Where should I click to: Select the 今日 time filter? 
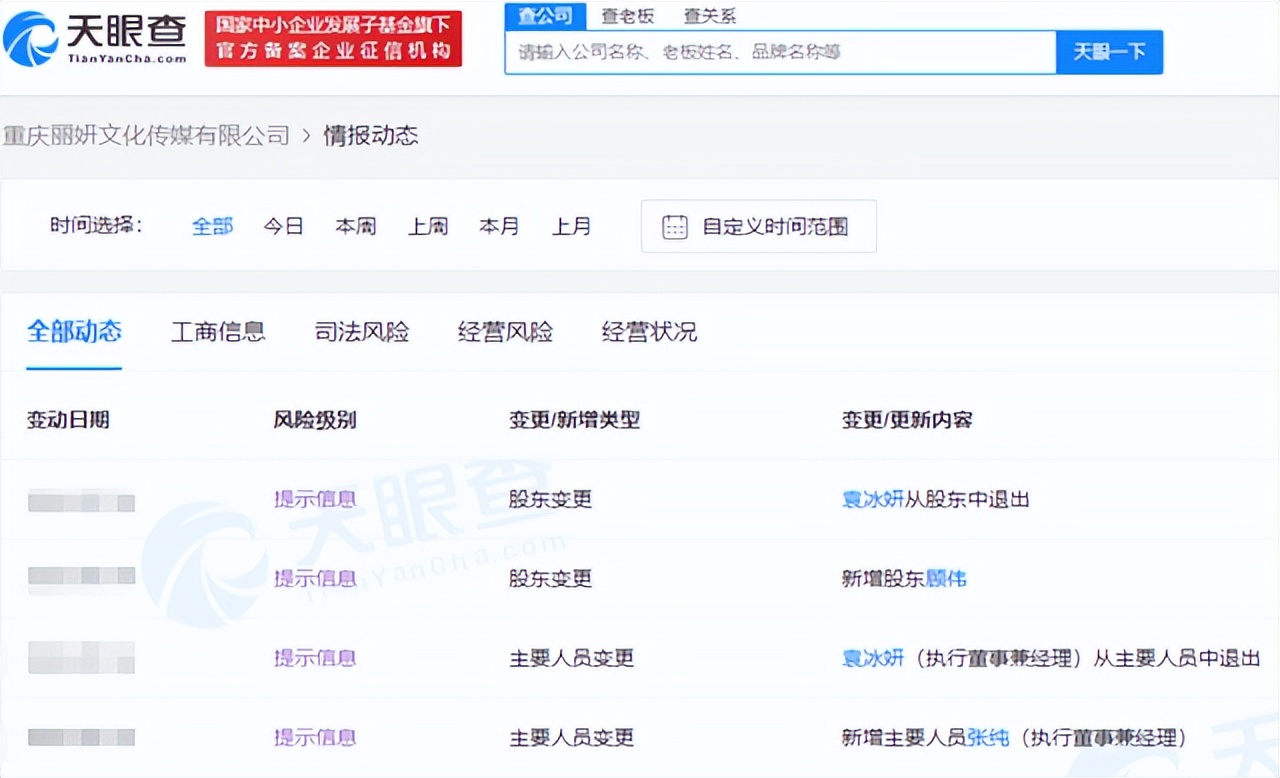pos(283,226)
